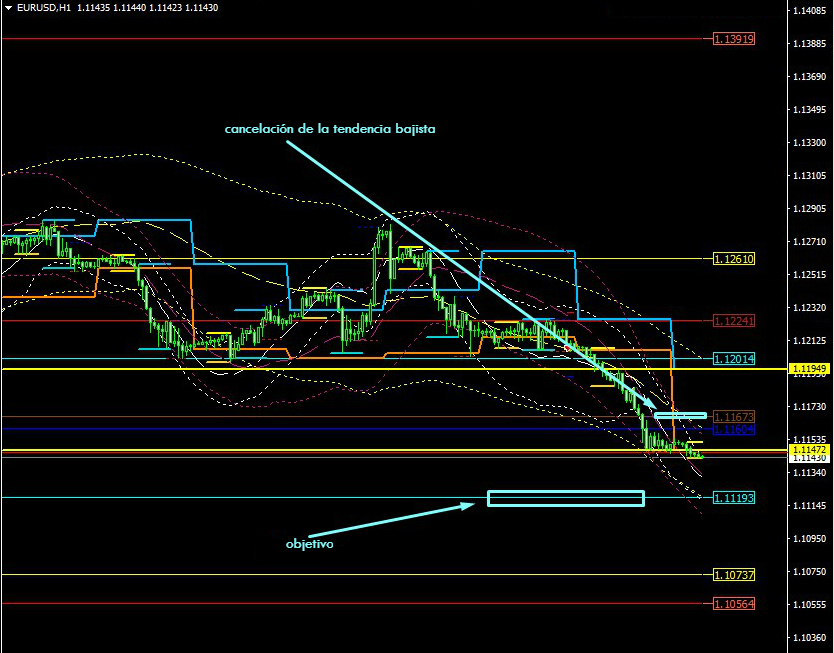Click the yellow 1.10737 price level label
The width and height of the screenshot is (834, 653).
(x=733, y=574)
